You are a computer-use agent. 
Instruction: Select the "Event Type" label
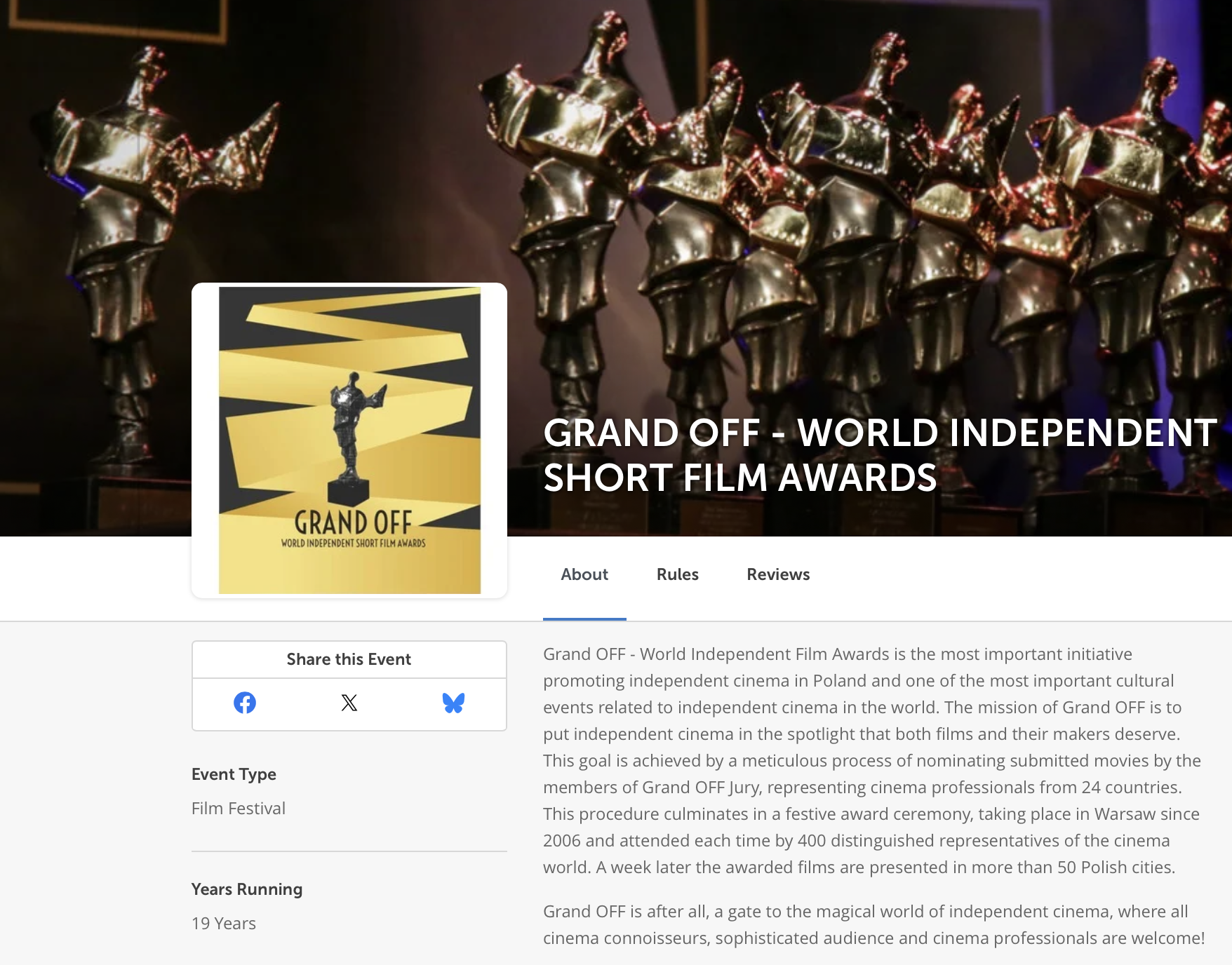(x=234, y=774)
